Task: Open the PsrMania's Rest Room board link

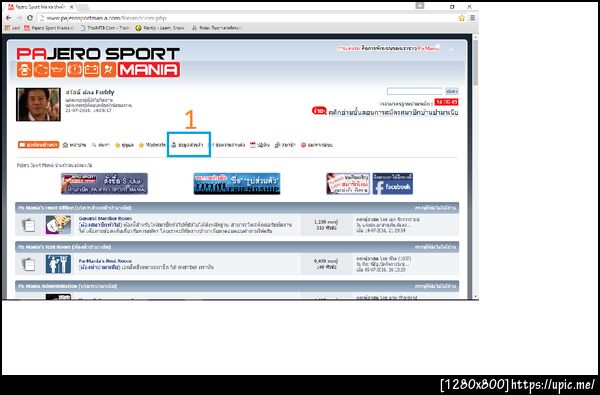Action: click(105, 261)
